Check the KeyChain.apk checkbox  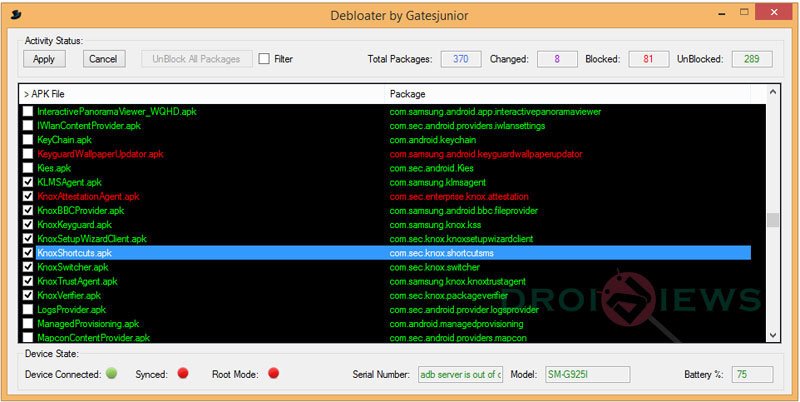(28, 139)
